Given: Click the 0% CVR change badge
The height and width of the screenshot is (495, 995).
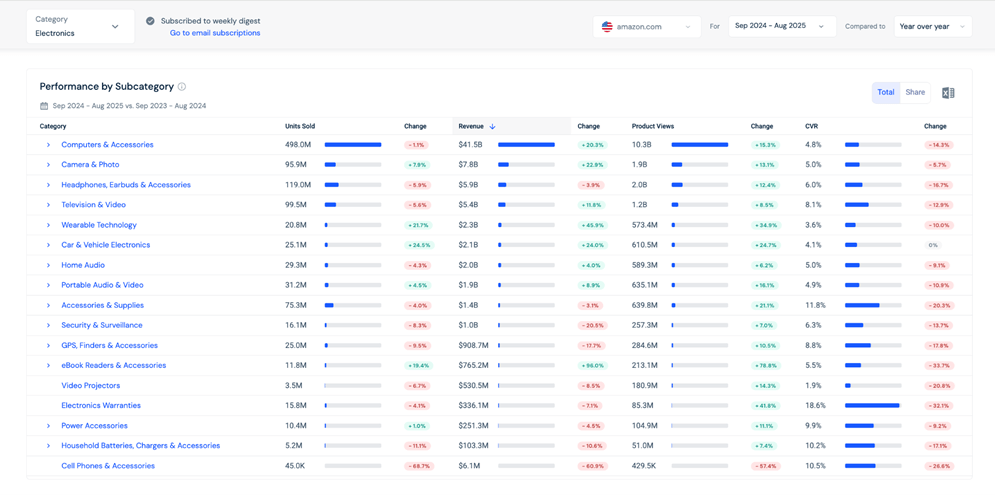Looking at the screenshot, I should click(933, 246).
